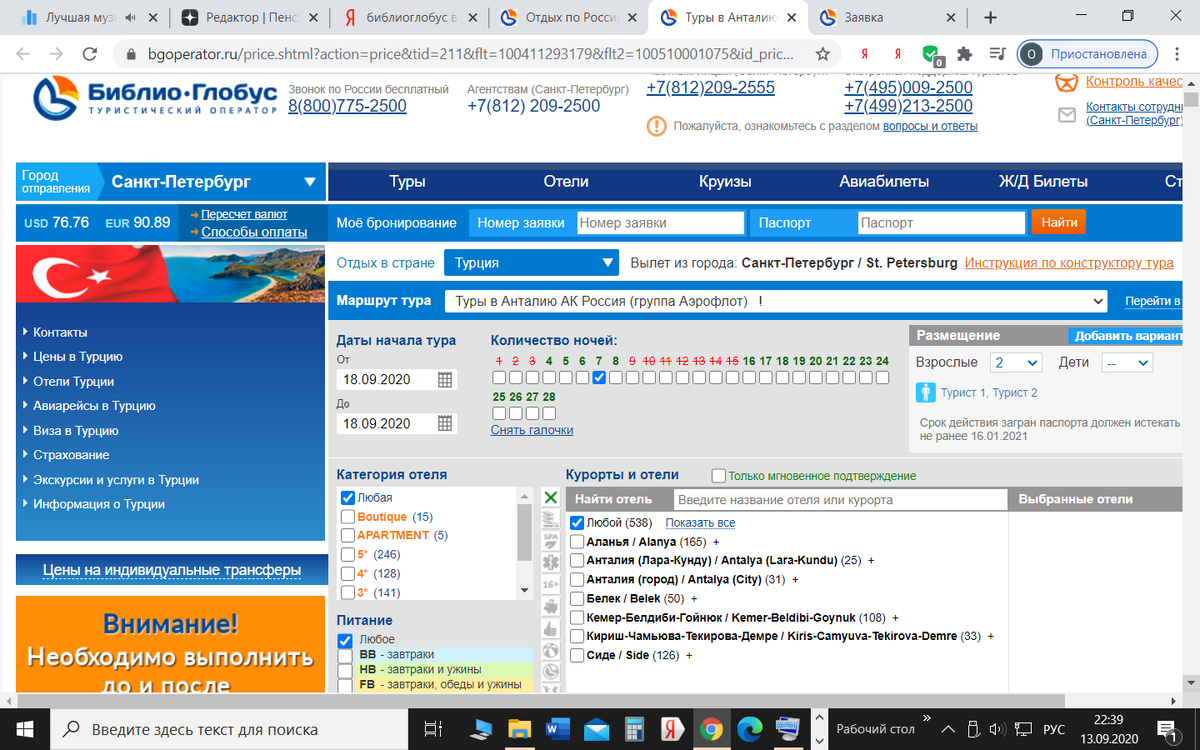The width and height of the screenshot is (1200, 750).
Task: Open Windows Start menu
Action: (23, 729)
